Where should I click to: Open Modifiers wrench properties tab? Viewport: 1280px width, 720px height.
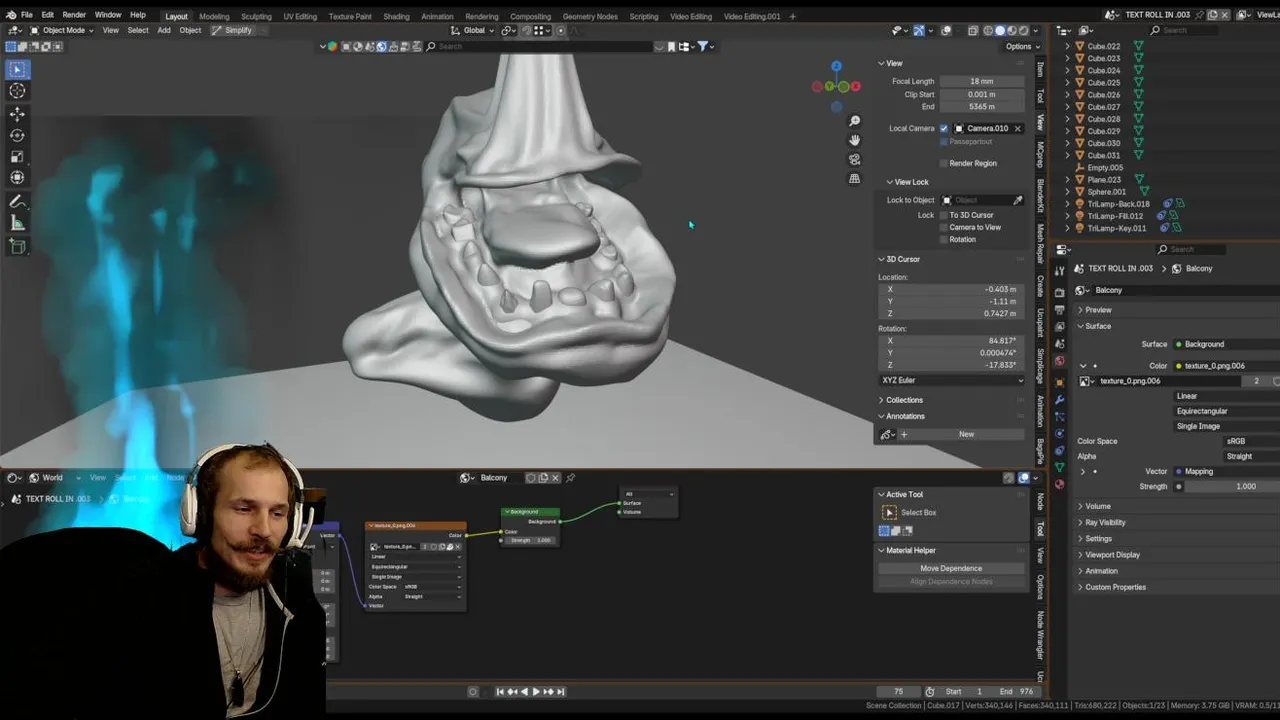1060,400
